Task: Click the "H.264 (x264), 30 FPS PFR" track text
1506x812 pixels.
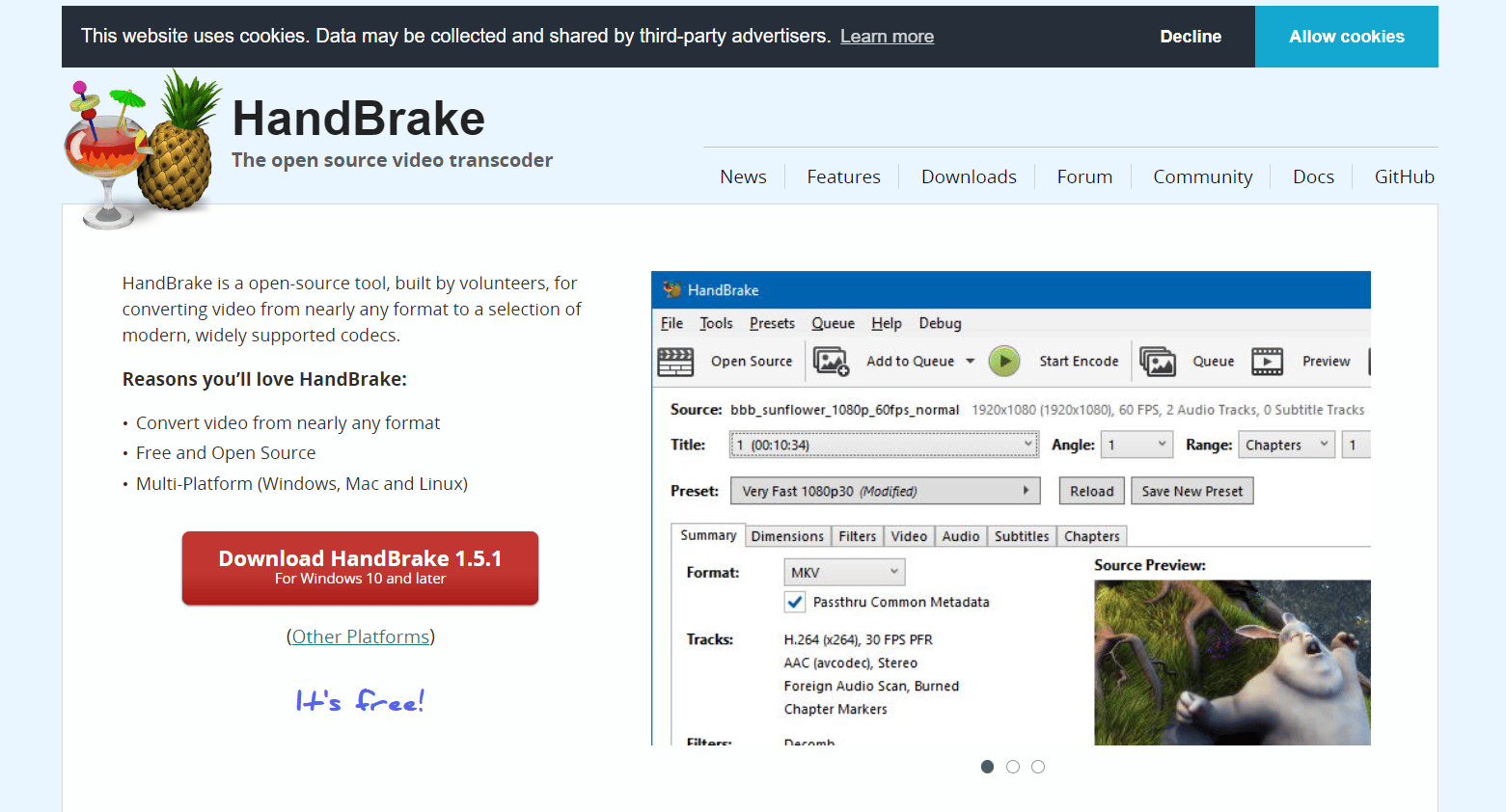Action: pyautogui.click(x=859, y=639)
